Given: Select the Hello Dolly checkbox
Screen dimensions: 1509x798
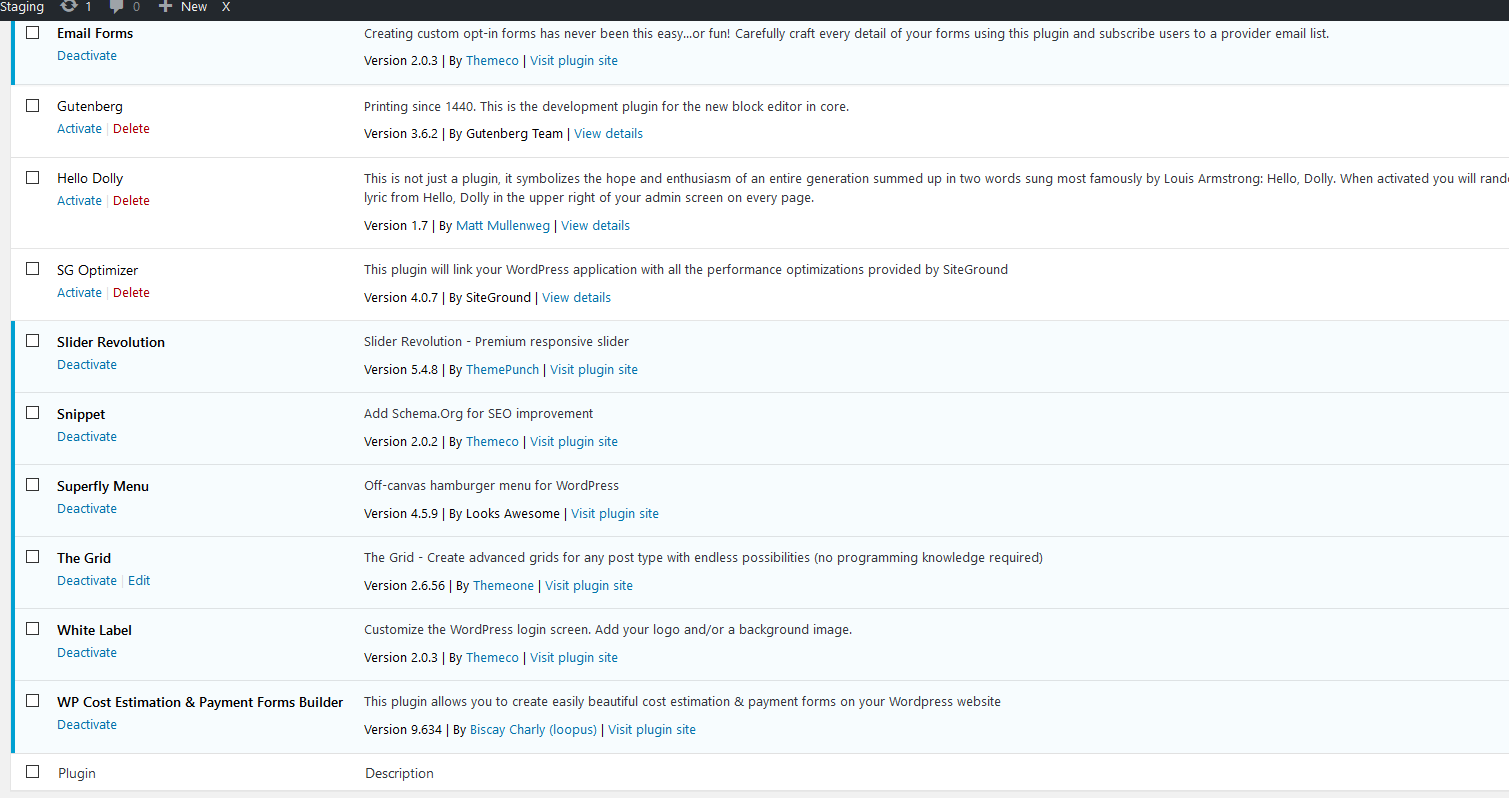Looking at the screenshot, I should 33,177.
